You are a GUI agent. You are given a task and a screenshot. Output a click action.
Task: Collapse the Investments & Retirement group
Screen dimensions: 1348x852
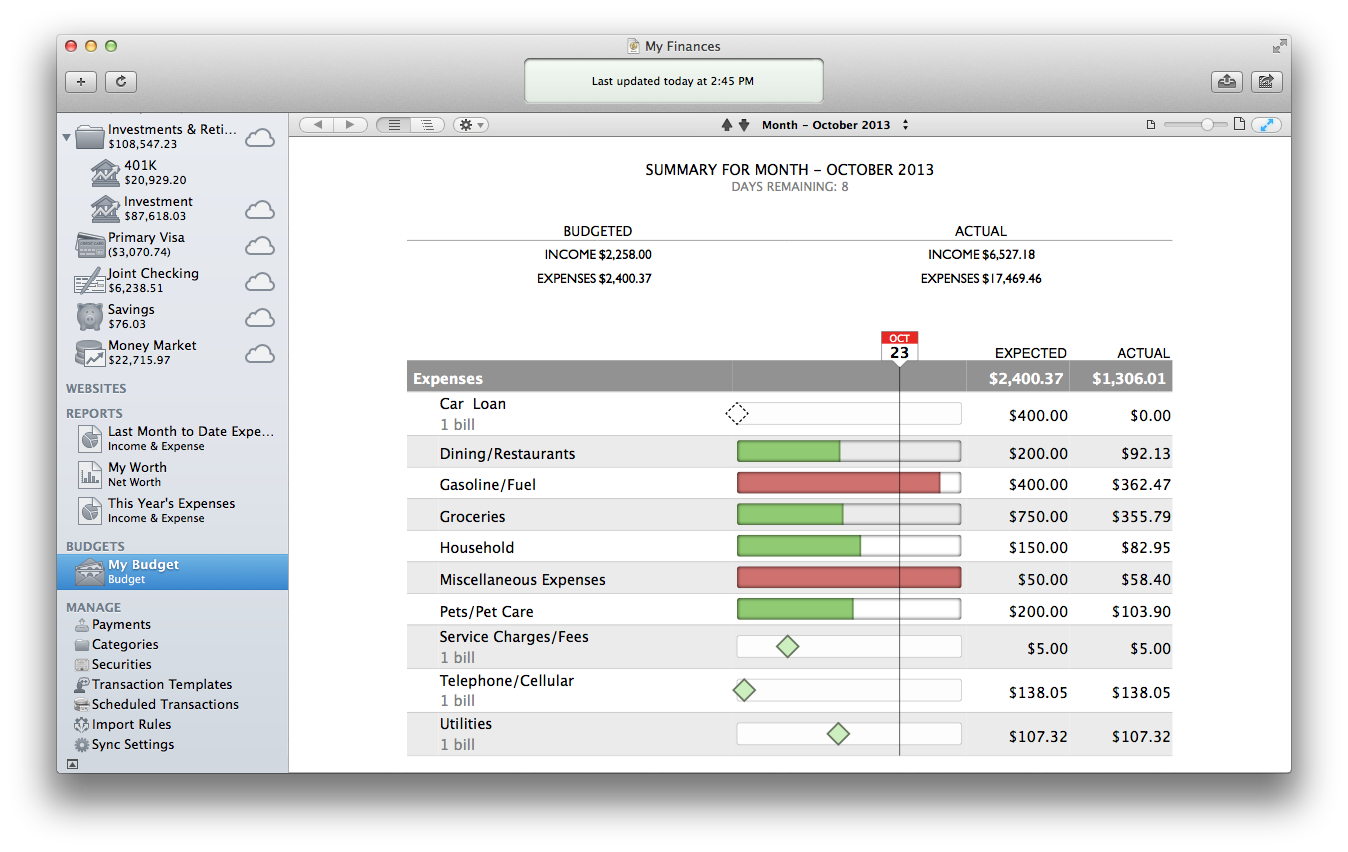pos(67,137)
